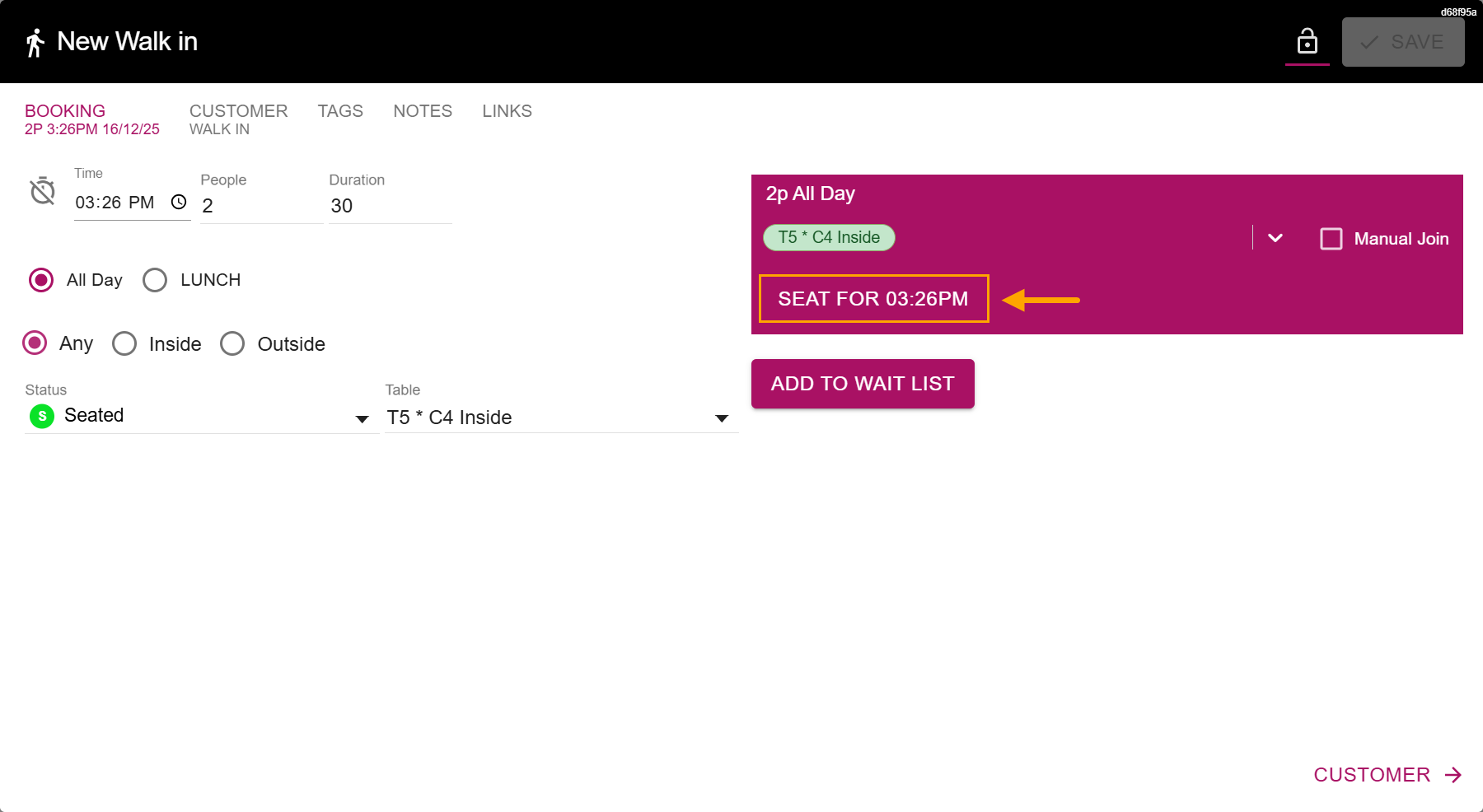Choose the Outside area radio option

point(232,343)
